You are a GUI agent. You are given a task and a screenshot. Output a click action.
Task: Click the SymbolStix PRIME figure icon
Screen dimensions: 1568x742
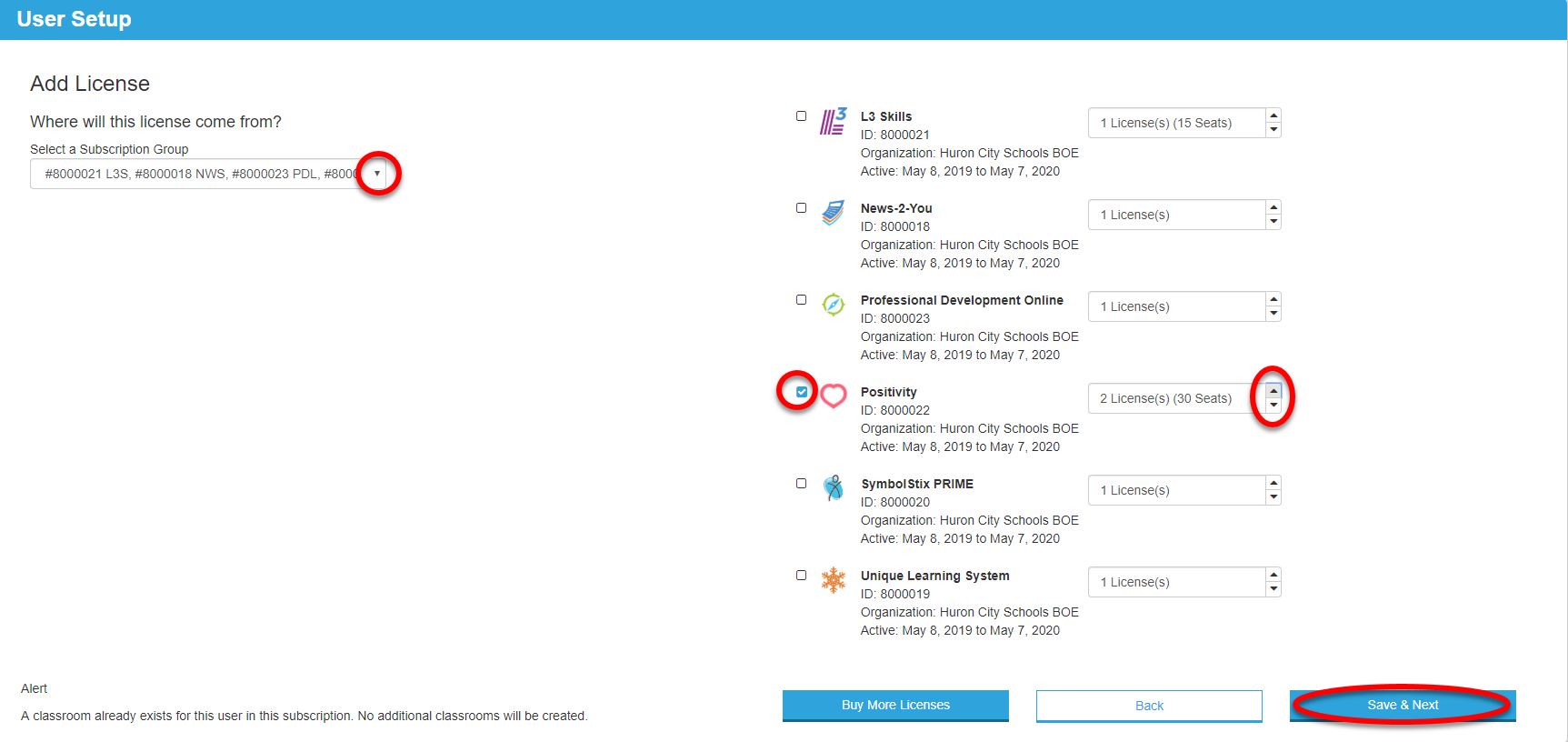(x=833, y=488)
